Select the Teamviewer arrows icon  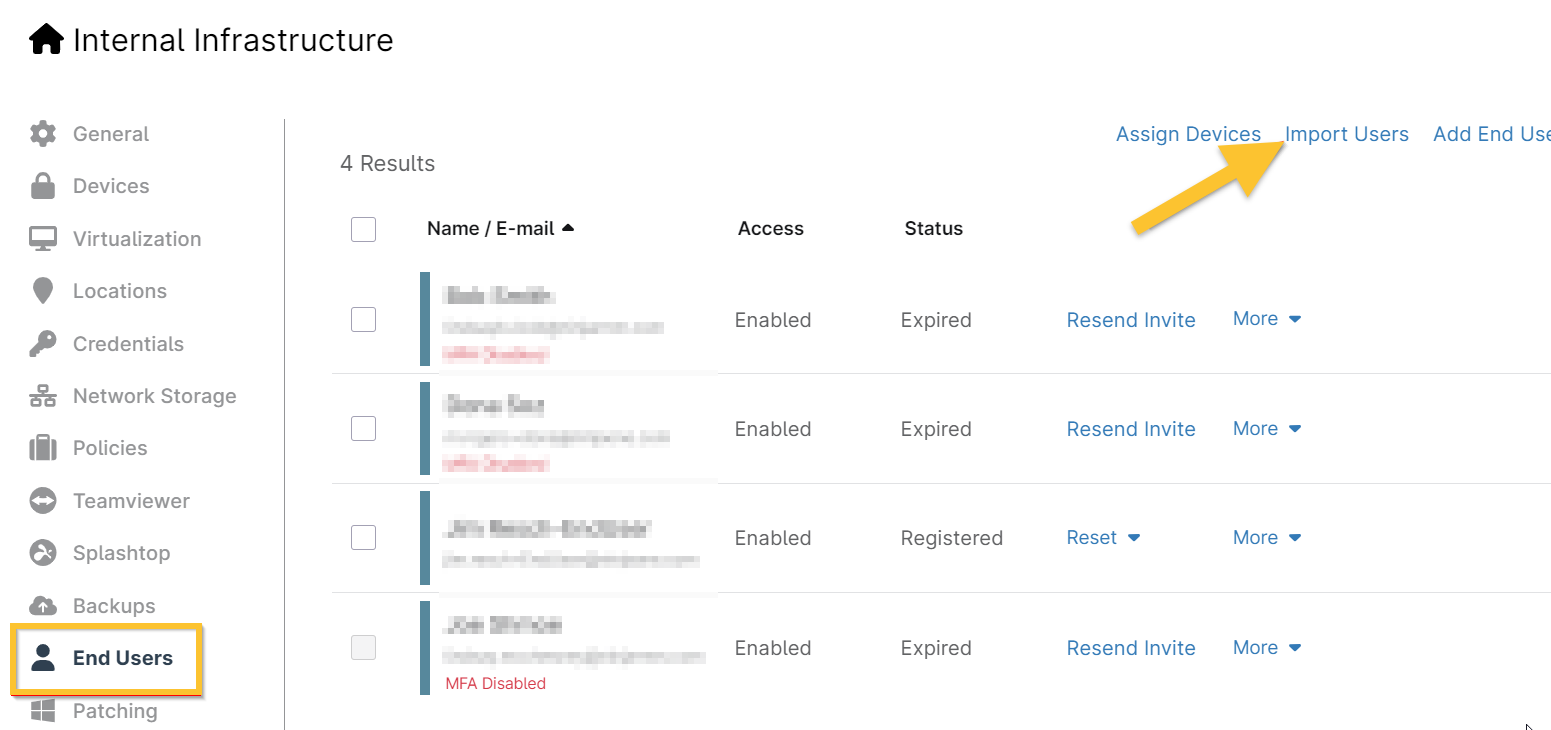pos(43,501)
